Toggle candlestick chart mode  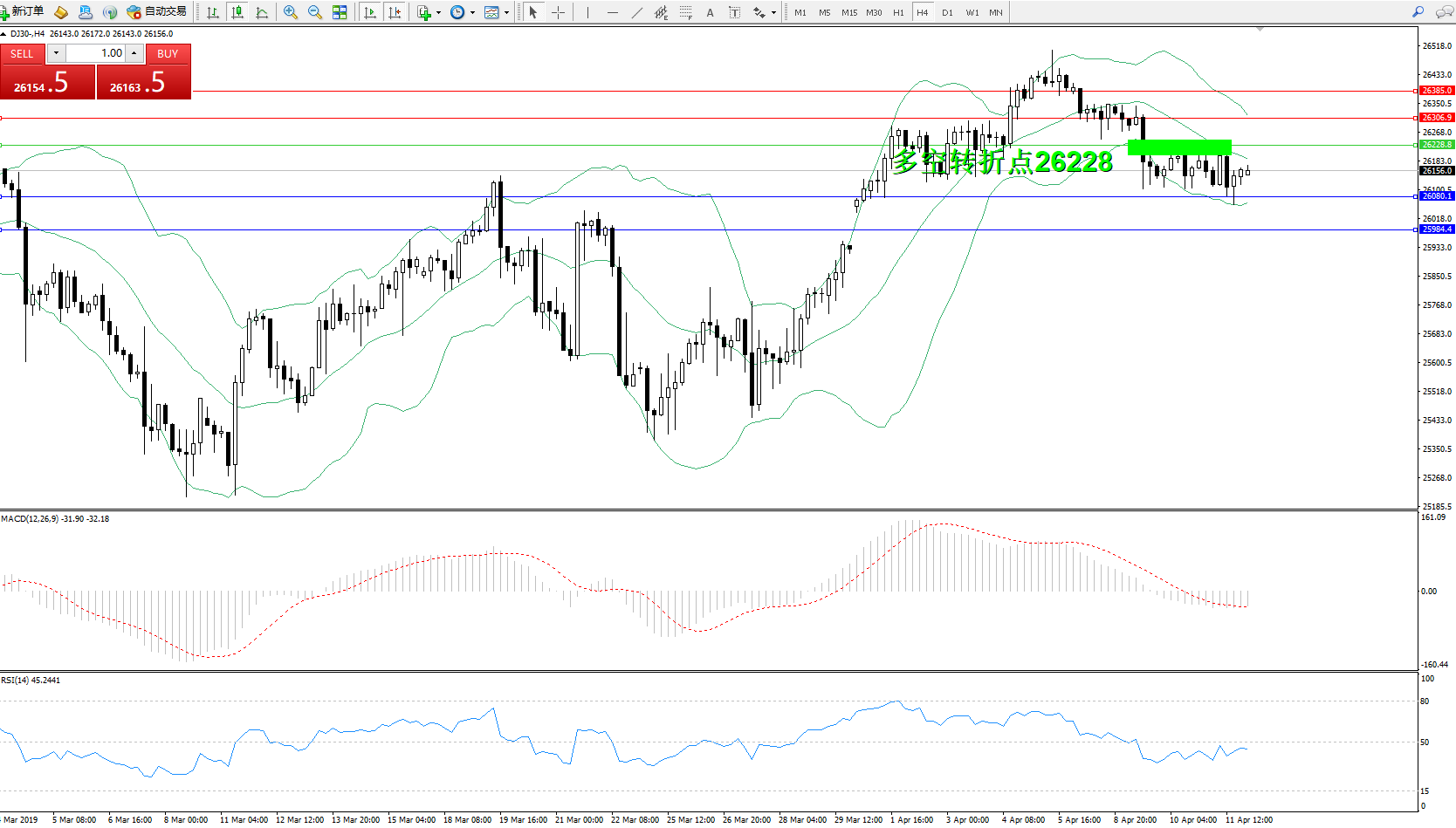point(237,12)
